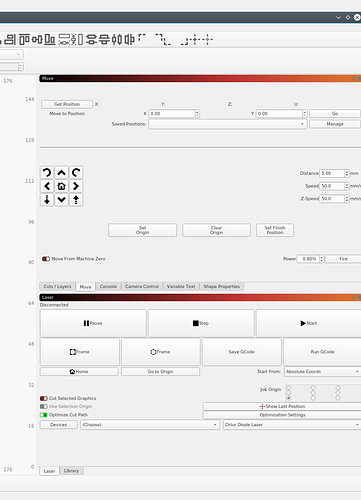
Task: Stop the laser job
Action: point(201,323)
